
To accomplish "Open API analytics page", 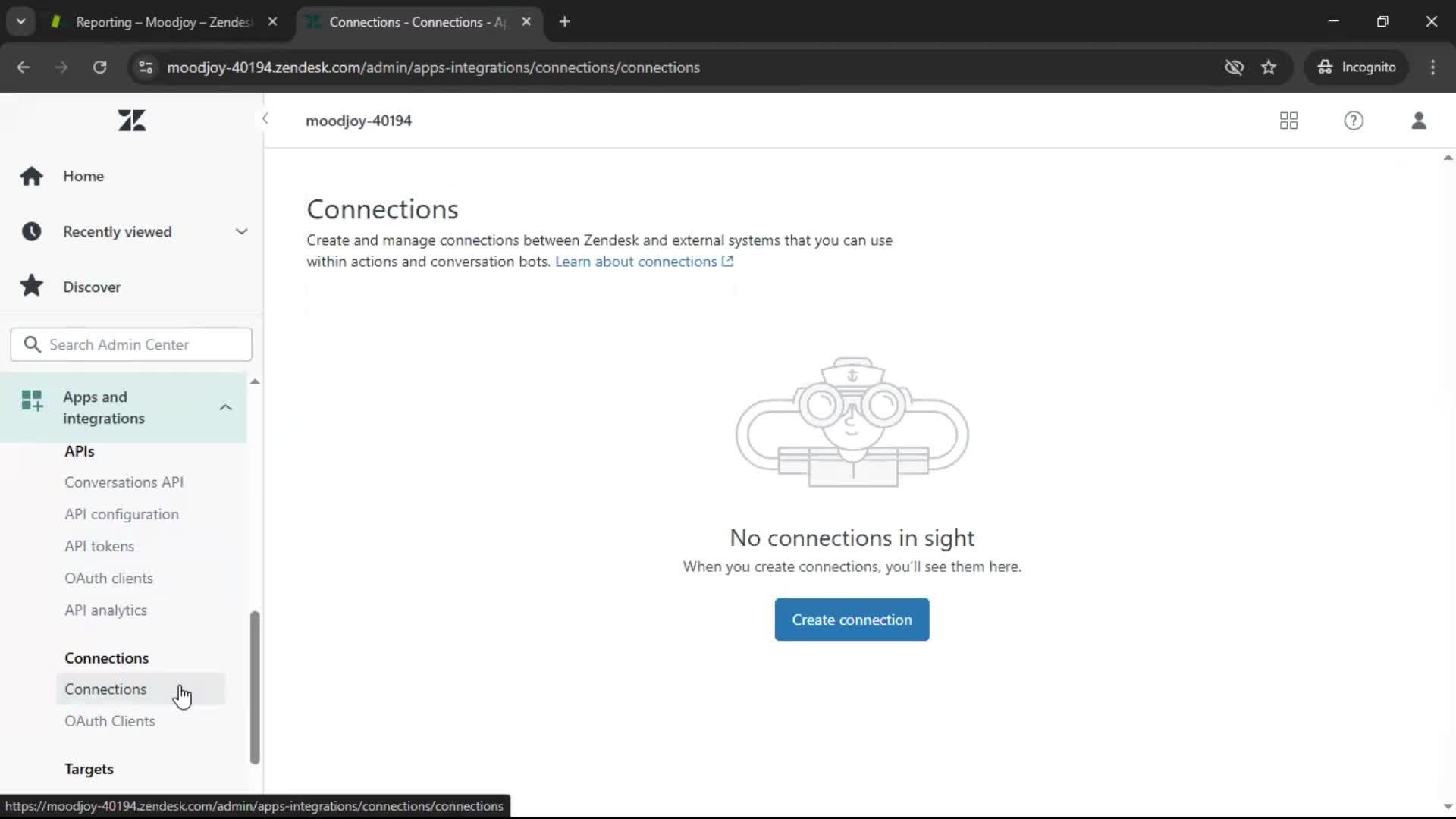I will (105, 610).
